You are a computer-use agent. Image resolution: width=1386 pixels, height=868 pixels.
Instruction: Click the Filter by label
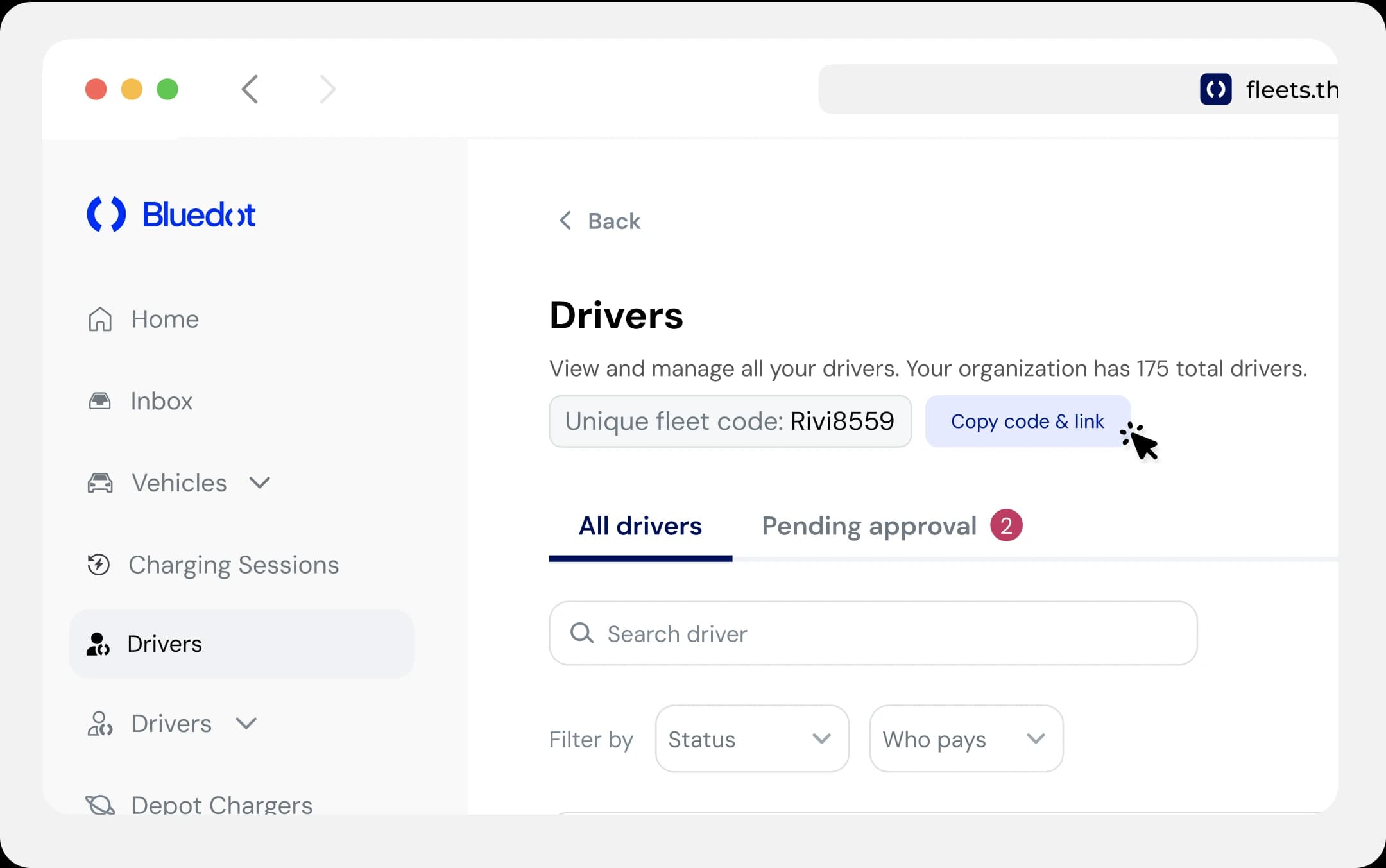pyautogui.click(x=591, y=739)
